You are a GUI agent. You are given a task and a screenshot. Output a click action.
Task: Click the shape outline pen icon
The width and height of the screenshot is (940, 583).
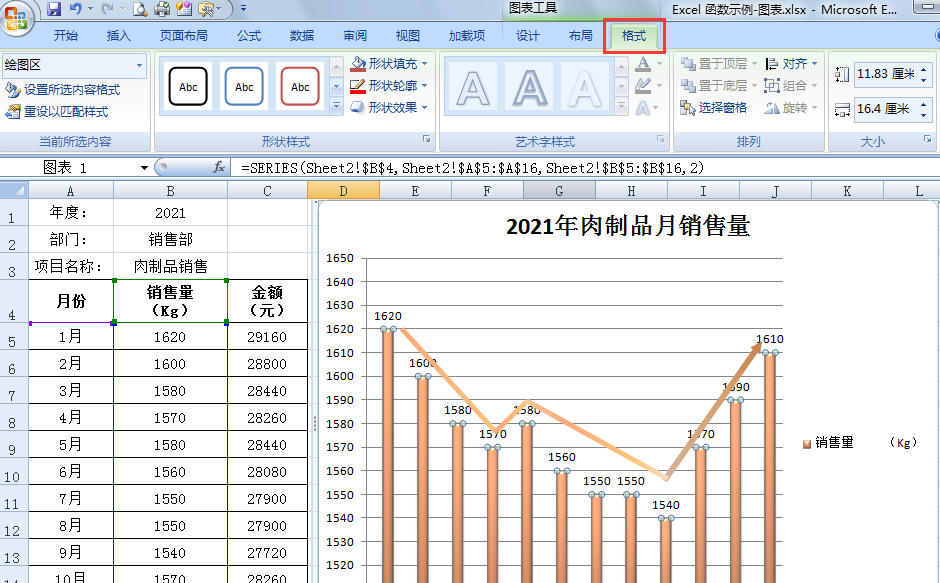(358, 86)
